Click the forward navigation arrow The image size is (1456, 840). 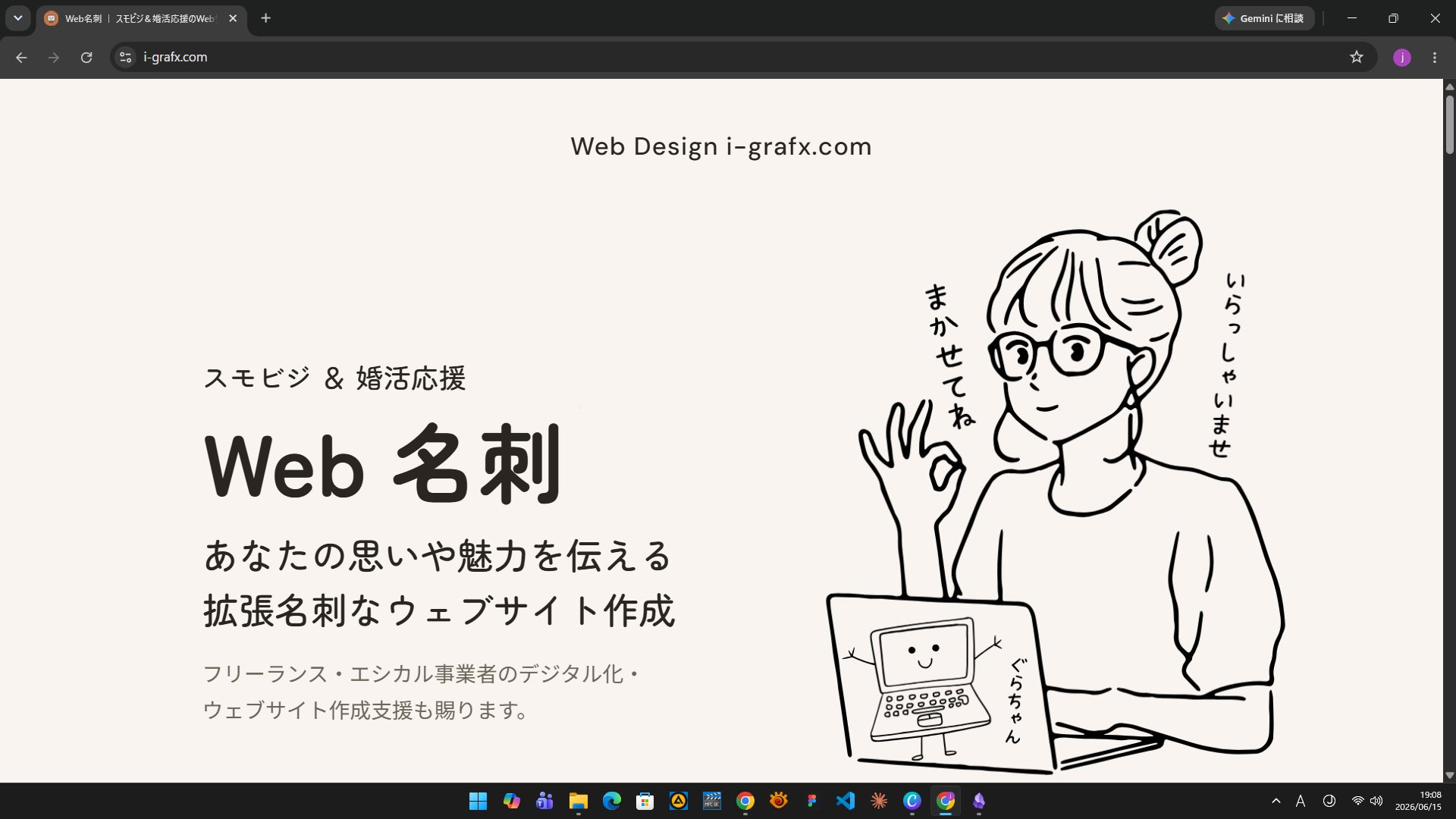tap(54, 58)
